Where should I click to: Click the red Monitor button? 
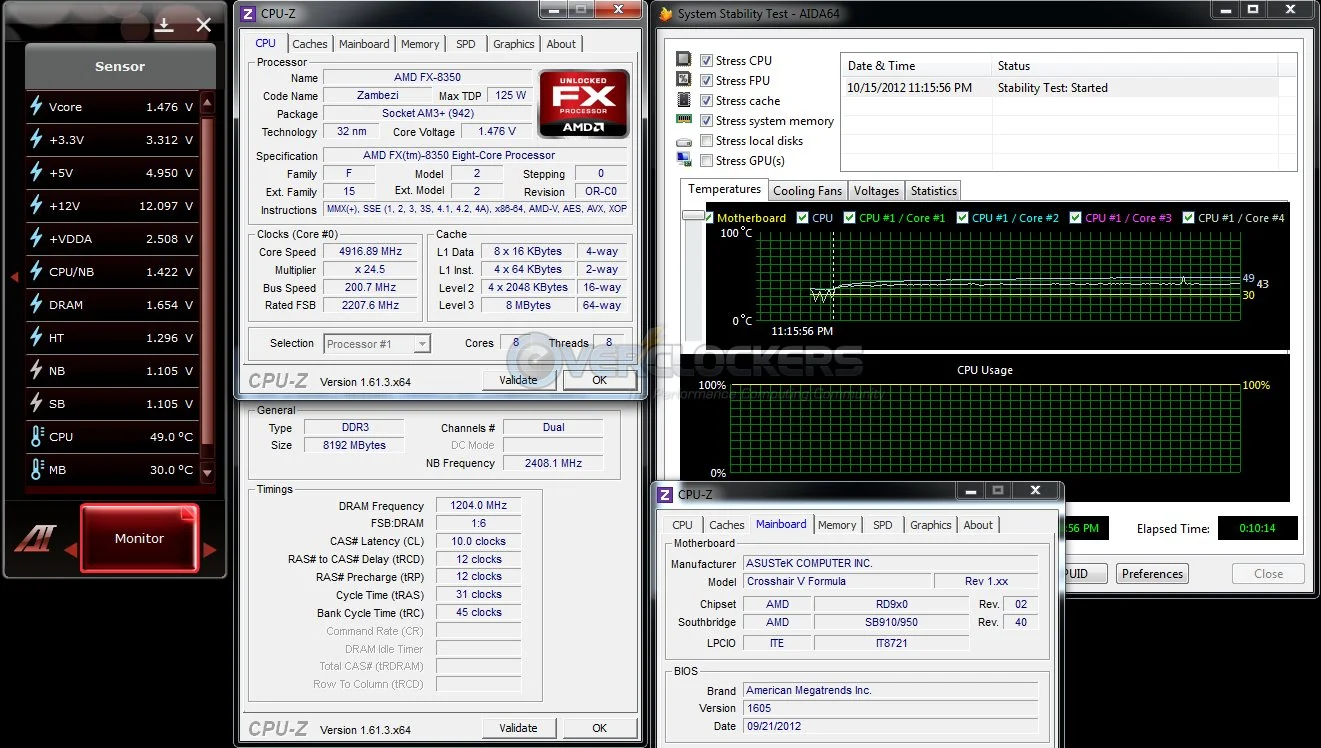click(139, 538)
